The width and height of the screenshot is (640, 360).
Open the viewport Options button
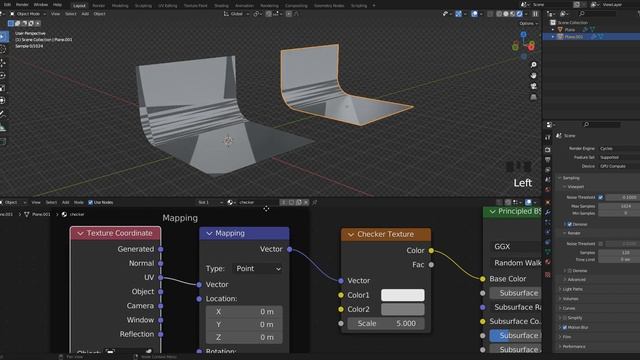pos(529,23)
